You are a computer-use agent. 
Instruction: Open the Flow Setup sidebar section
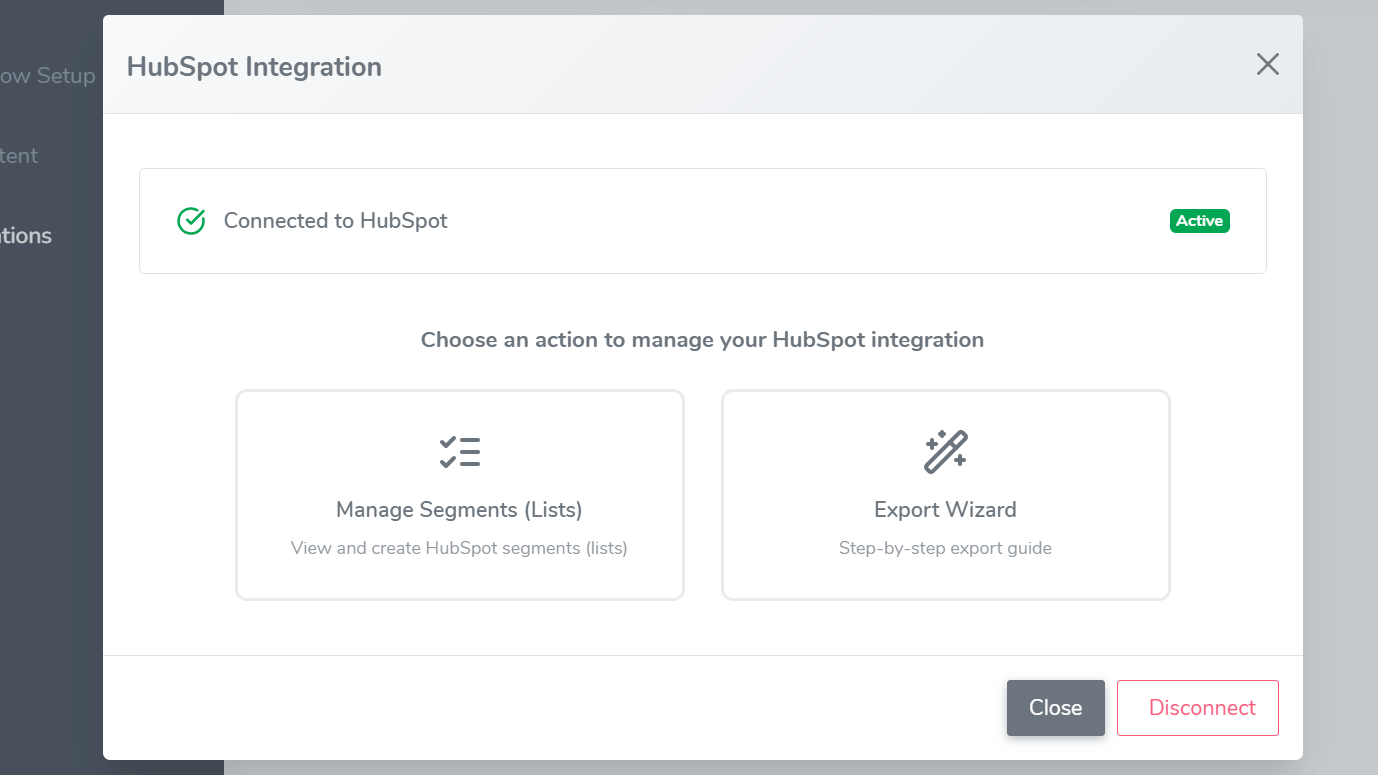pyautogui.click(x=48, y=75)
